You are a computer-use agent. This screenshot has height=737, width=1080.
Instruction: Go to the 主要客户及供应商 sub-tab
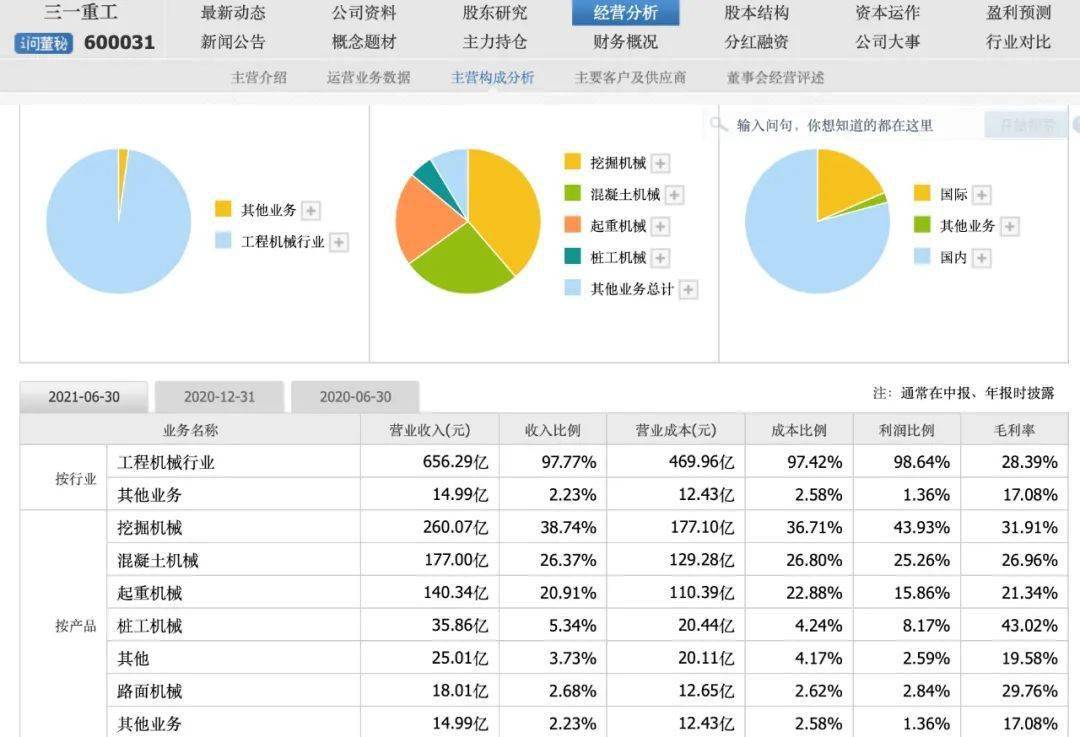coord(630,78)
